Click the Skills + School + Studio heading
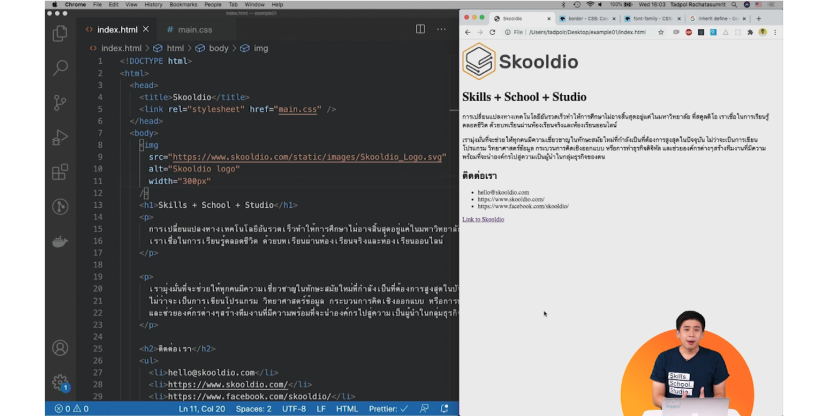 click(524, 97)
